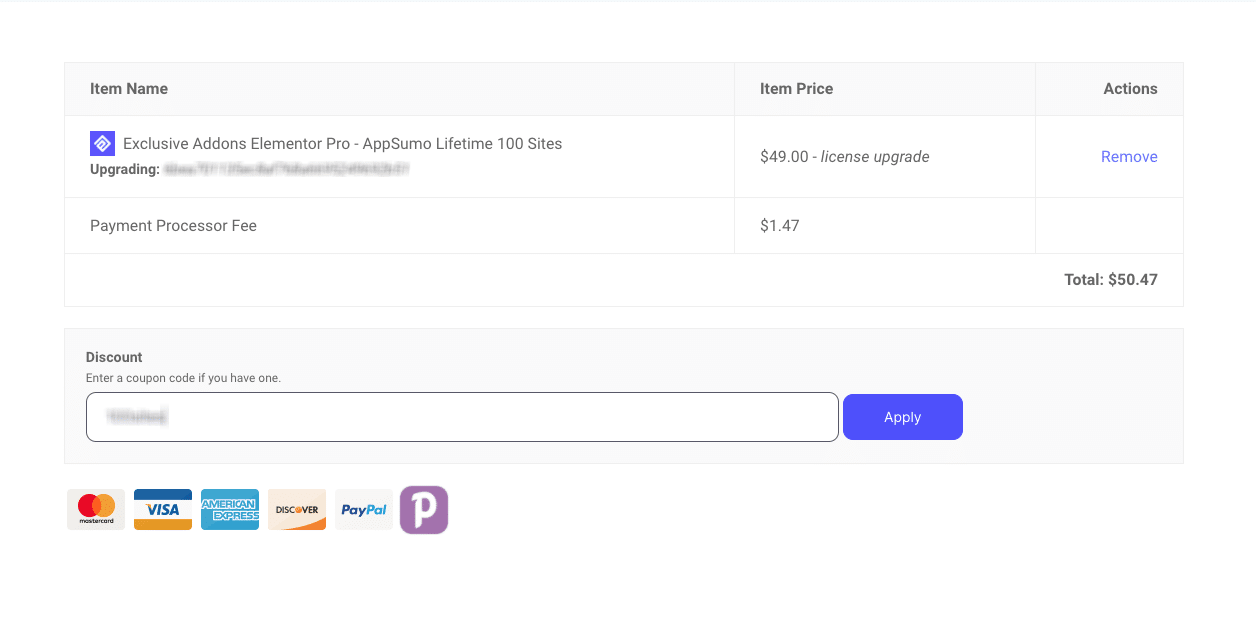
Task: Click the Actions column header
Action: [x=1130, y=89]
